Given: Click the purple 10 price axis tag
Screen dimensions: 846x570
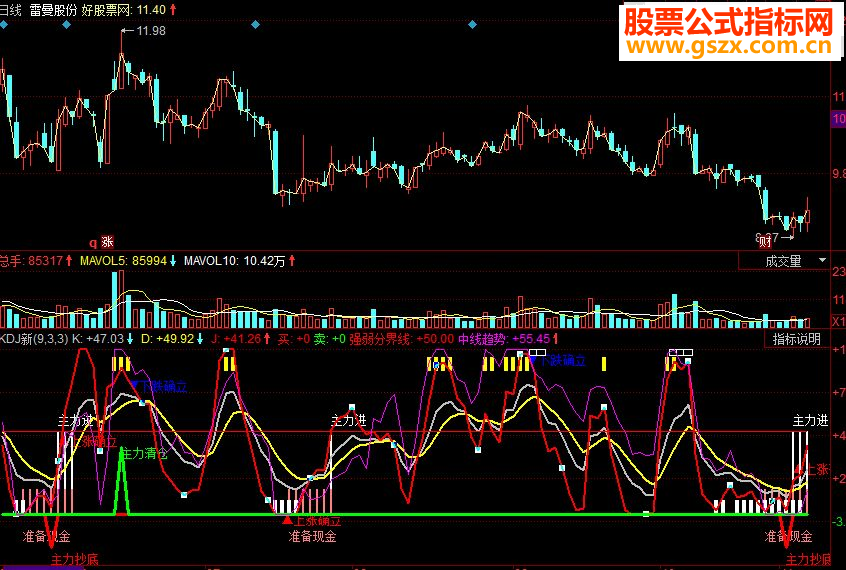Looking at the screenshot, I should click(838, 119).
